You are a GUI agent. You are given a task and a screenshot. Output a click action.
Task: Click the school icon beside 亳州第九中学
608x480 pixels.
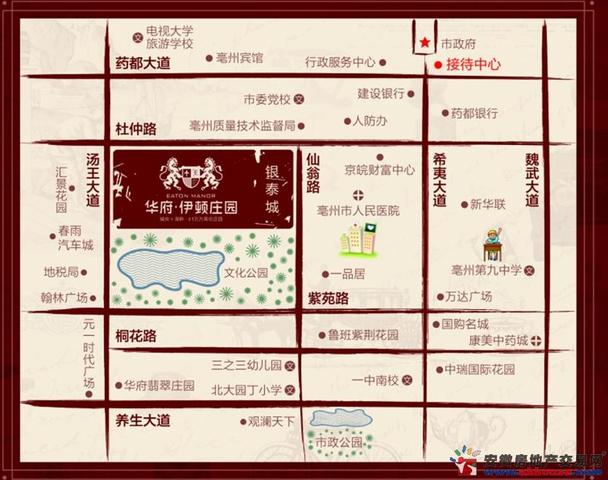click(529, 271)
